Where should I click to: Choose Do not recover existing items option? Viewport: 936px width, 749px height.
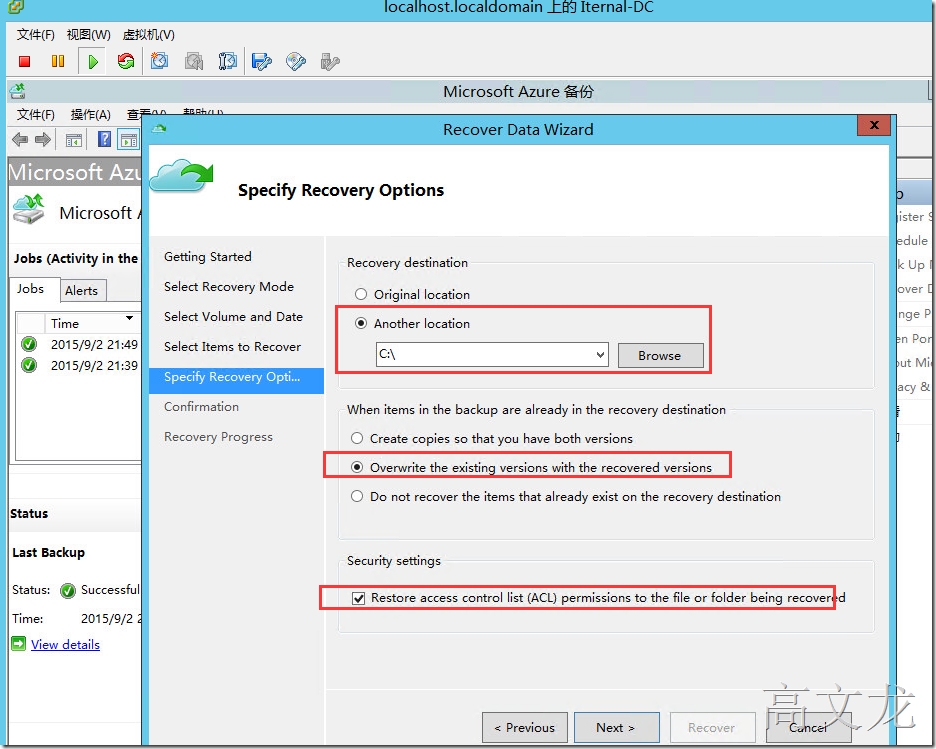pyautogui.click(x=357, y=497)
